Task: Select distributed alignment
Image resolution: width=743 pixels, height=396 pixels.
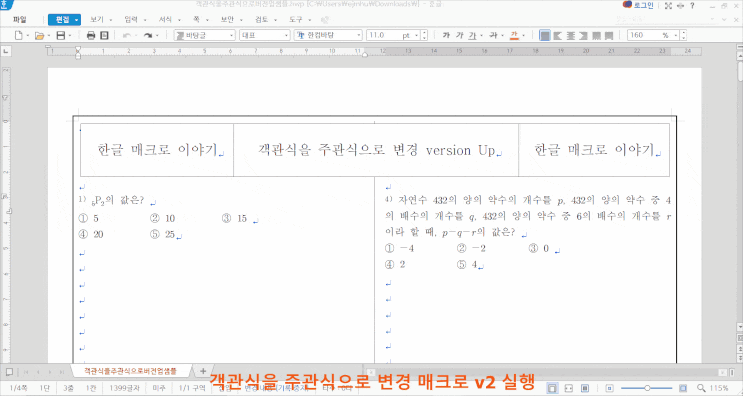Action: pos(596,36)
